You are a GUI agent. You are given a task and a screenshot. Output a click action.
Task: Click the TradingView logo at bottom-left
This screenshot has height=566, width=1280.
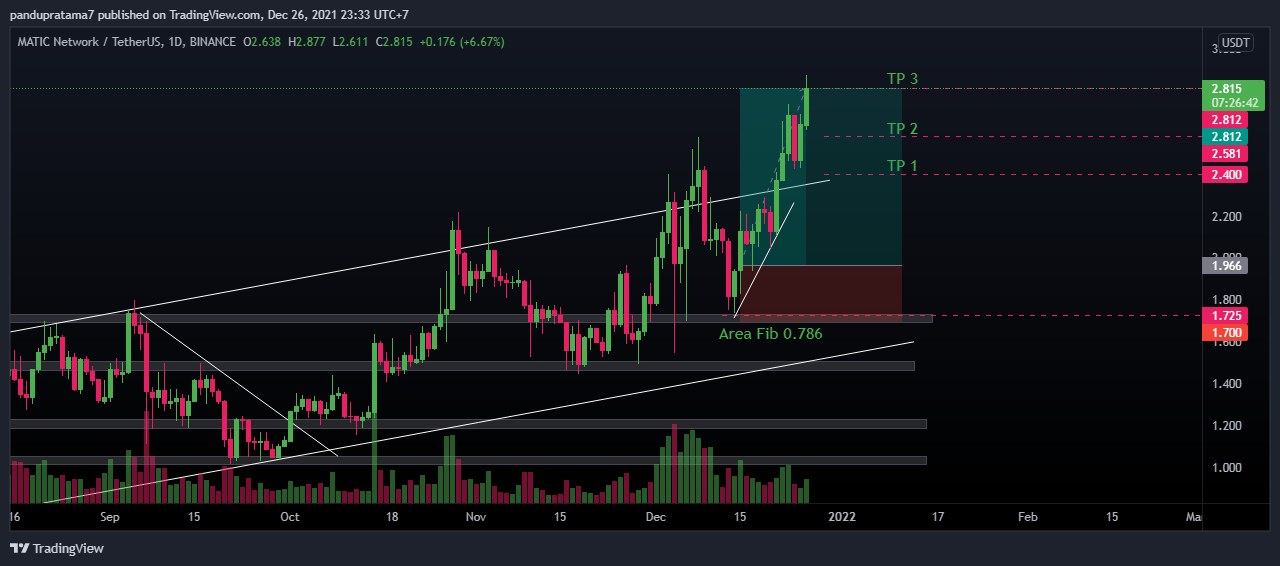[x=56, y=548]
